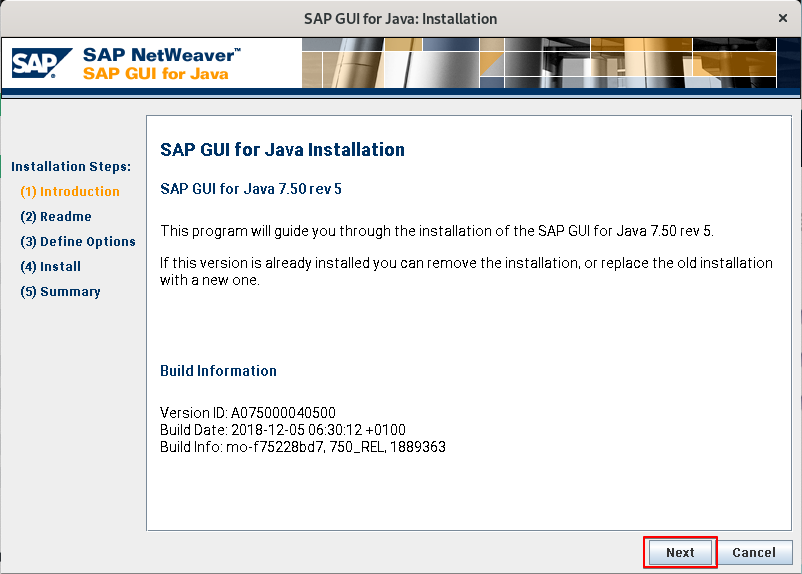Screen dimensions: 802x574
Task: Click the SAP logo in the banner
Action: click(x=41, y=63)
